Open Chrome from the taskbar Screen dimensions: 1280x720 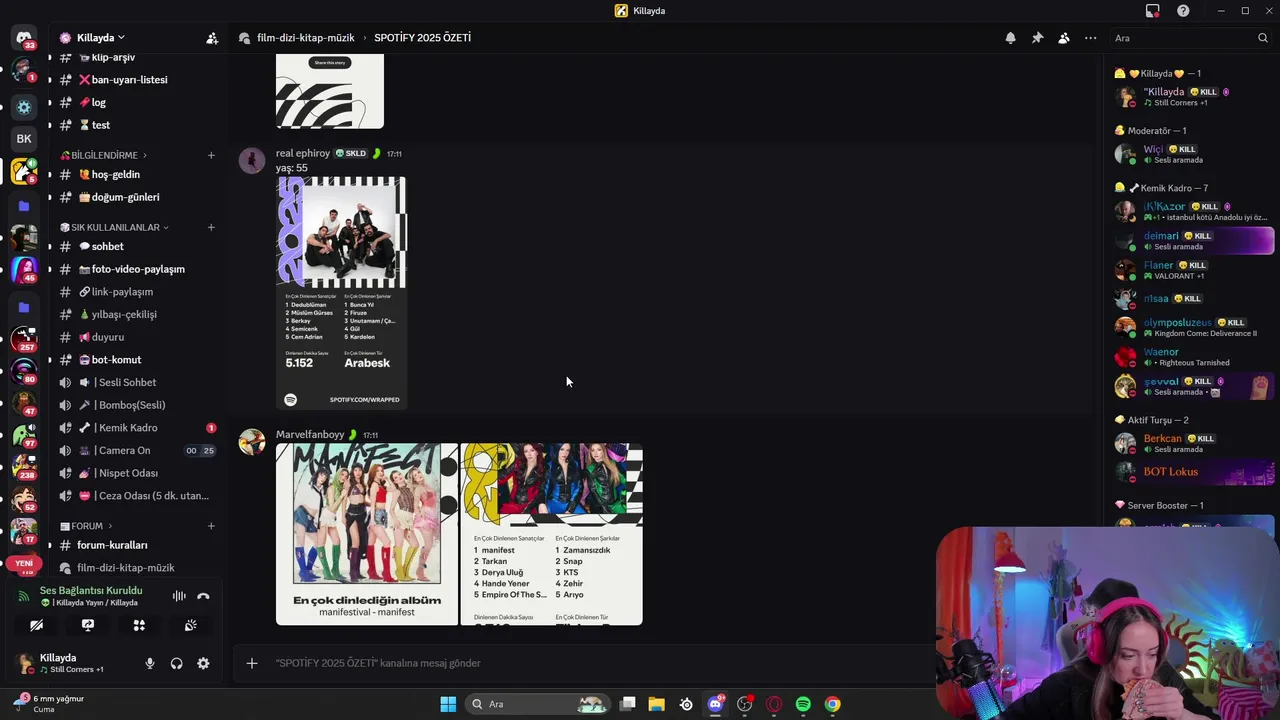[832, 704]
